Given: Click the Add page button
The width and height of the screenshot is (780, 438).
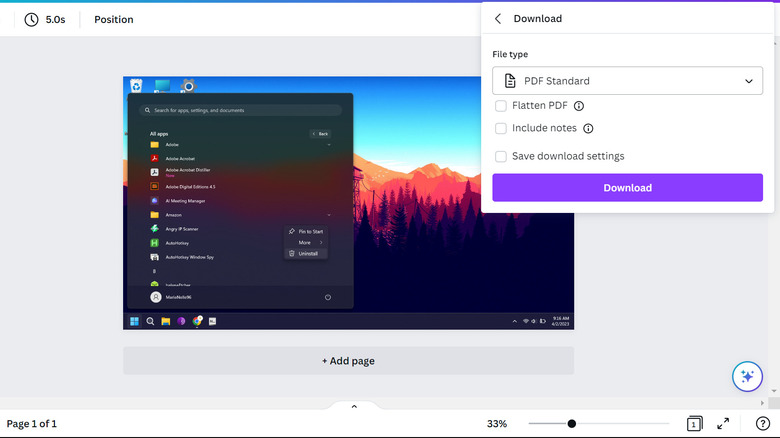Looking at the screenshot, I should (x=348, y=361).
